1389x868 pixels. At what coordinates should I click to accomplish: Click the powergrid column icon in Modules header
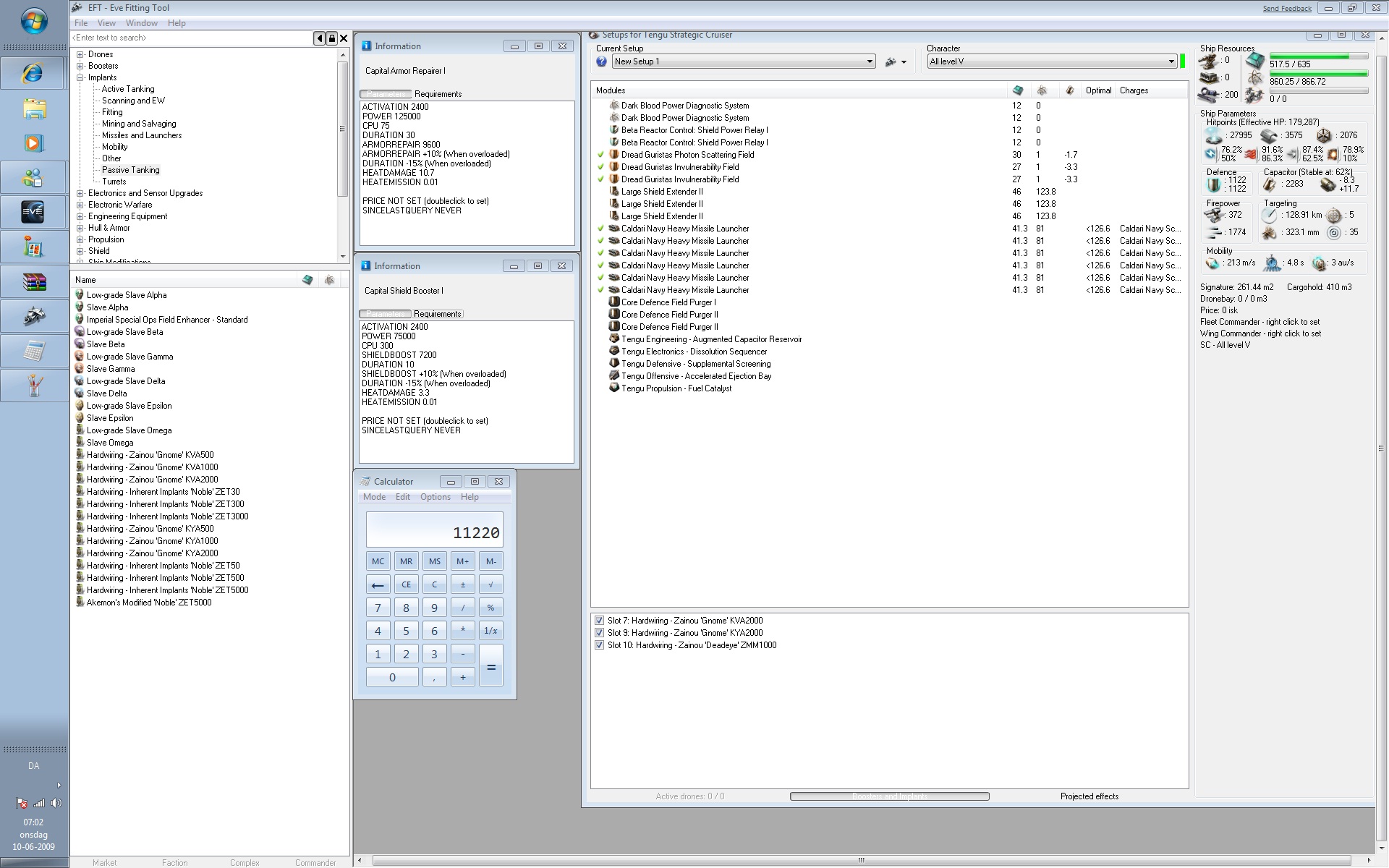(1042, 90)
